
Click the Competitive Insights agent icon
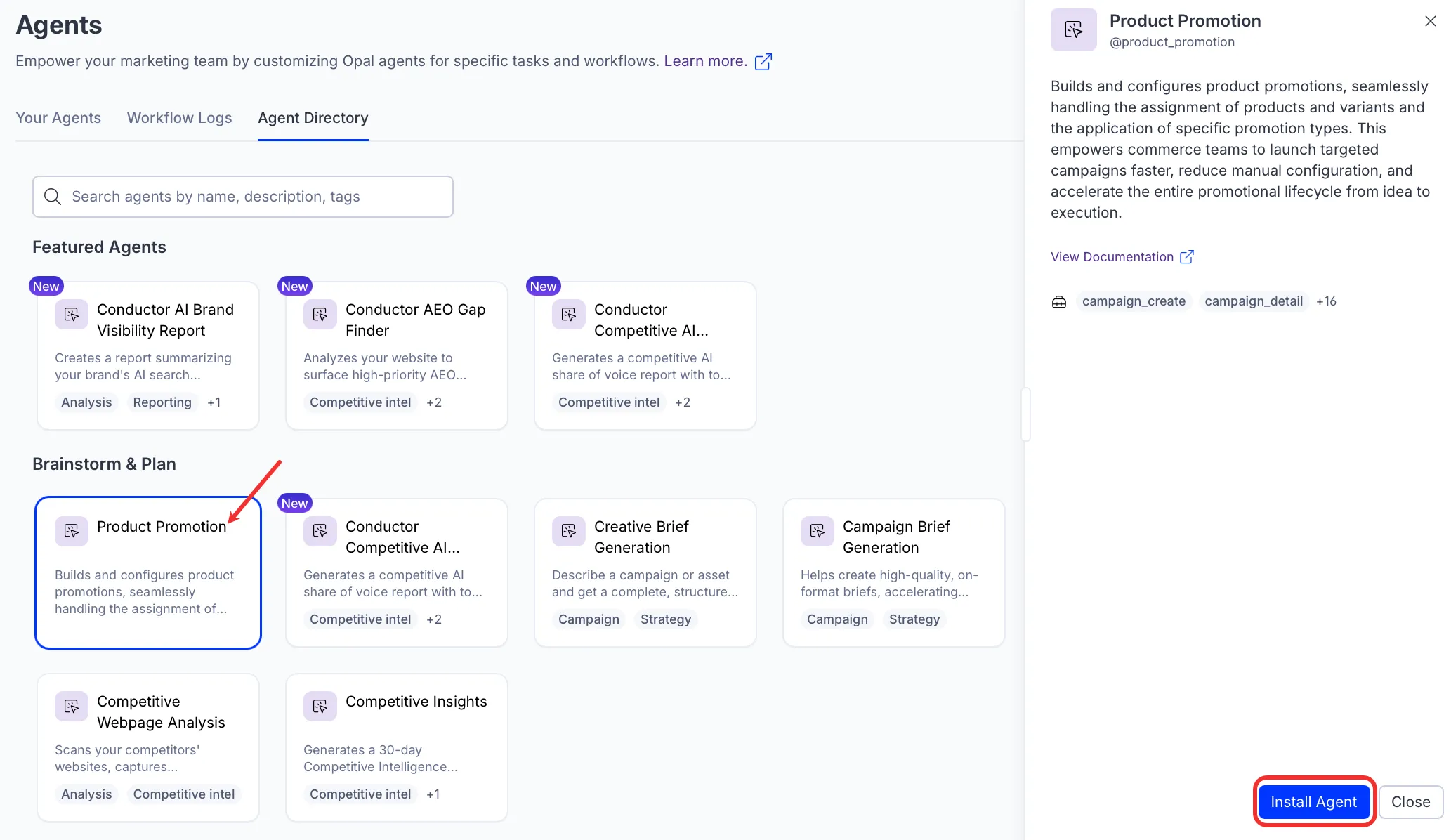(x=320, y=707)
